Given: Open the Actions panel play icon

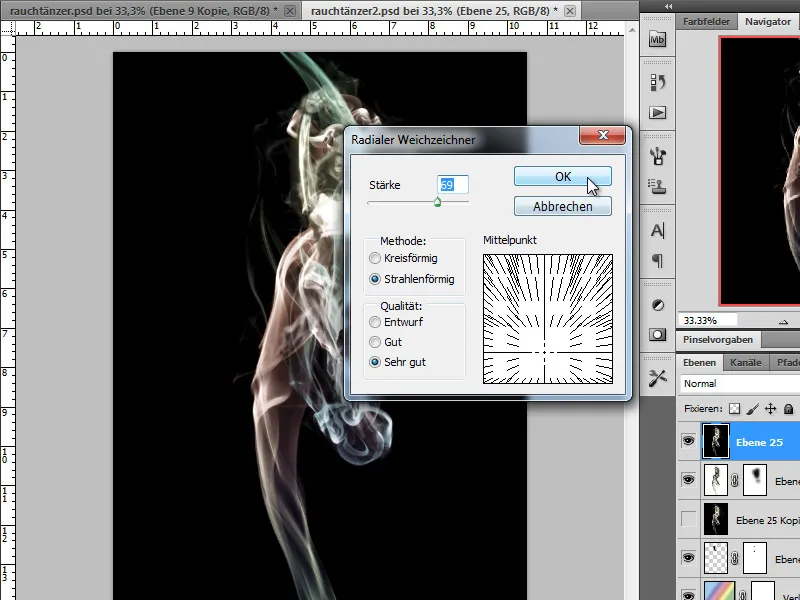Looking at the screenshot, I should pos(657,112).
